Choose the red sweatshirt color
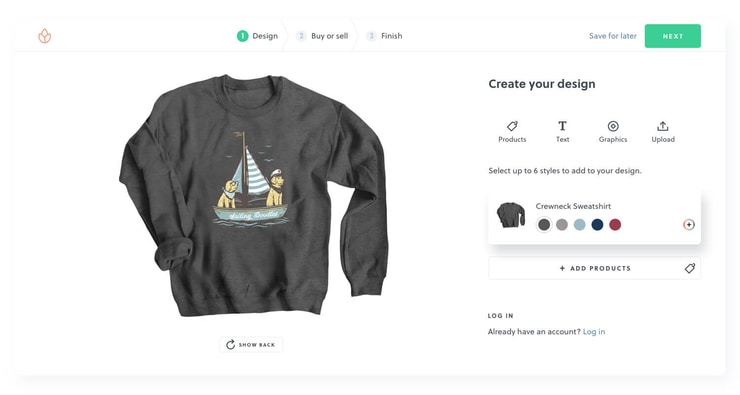 click(615, 225)
